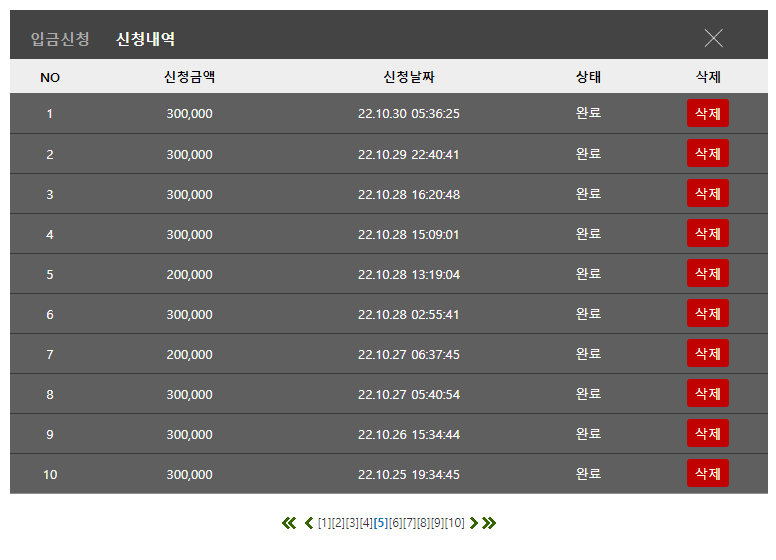Click 삭제 button in row 10

coord(708,473)
